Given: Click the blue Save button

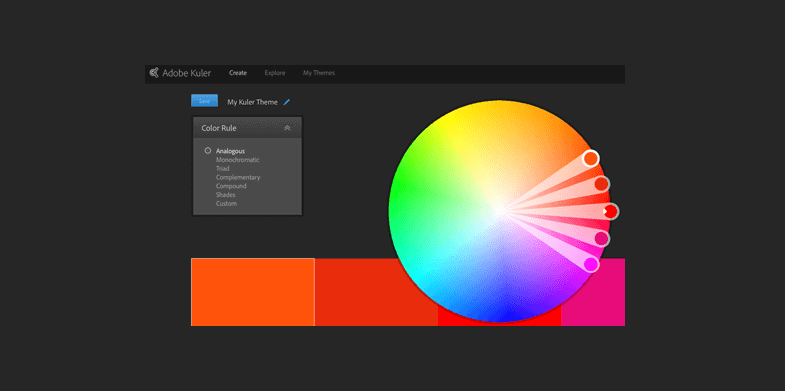Looking at the screenshot, I should point(204,101).
